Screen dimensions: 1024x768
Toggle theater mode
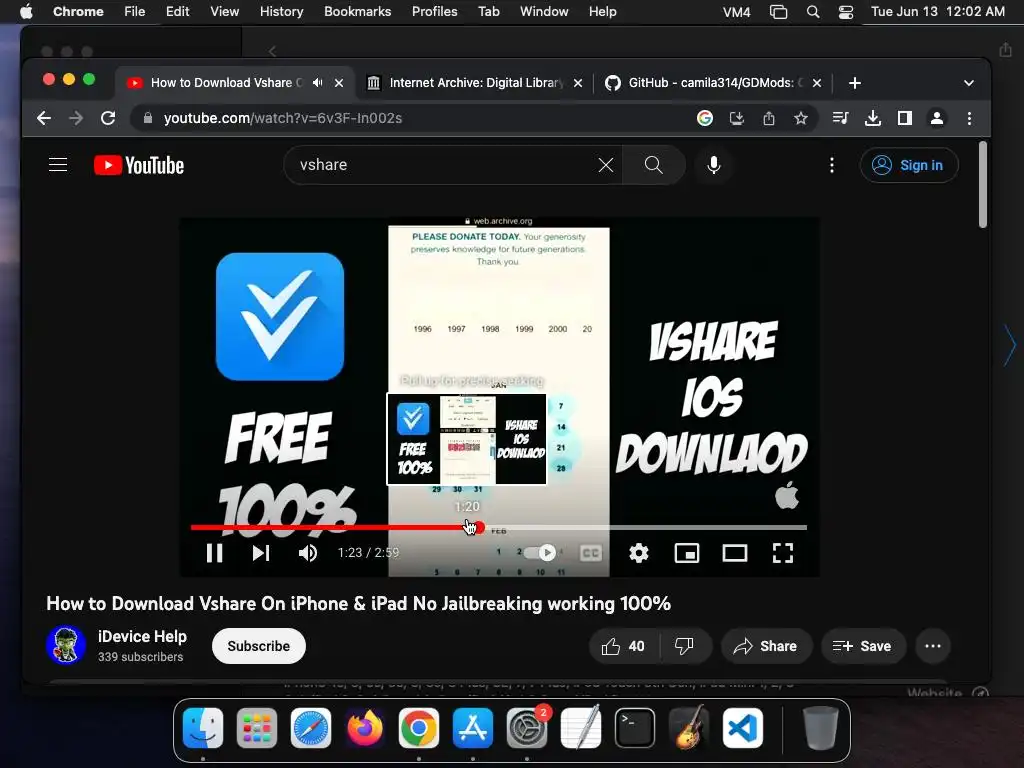[x=735, y=553]
